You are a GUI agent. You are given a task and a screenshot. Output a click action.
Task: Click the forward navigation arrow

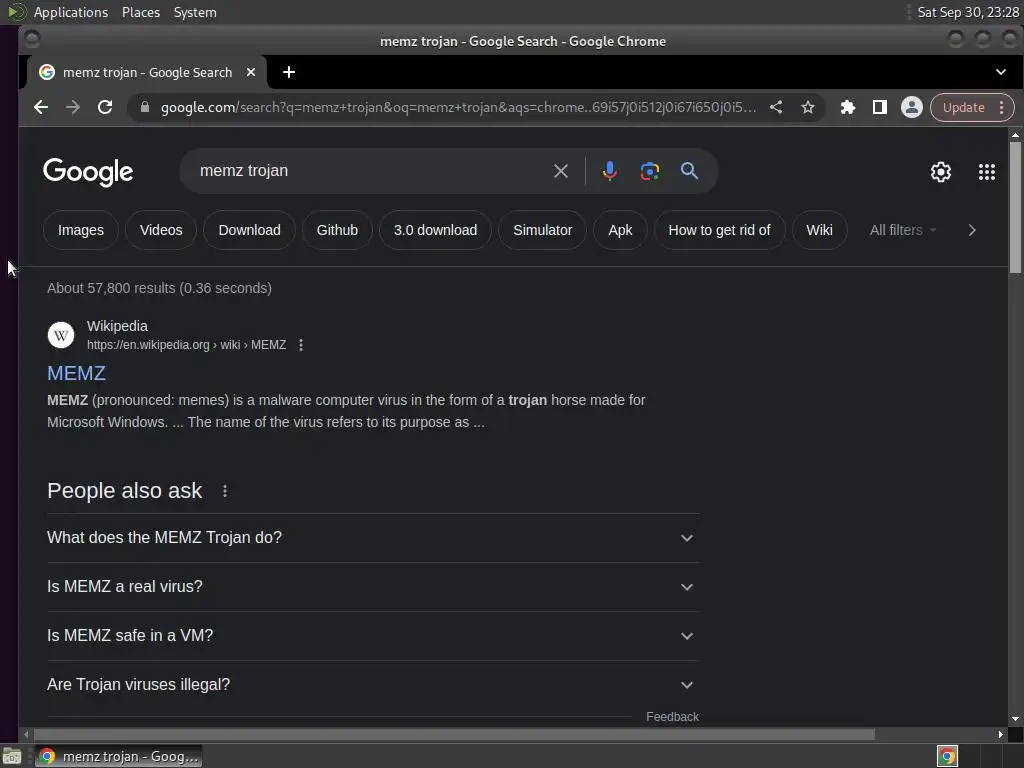(72, 107)
